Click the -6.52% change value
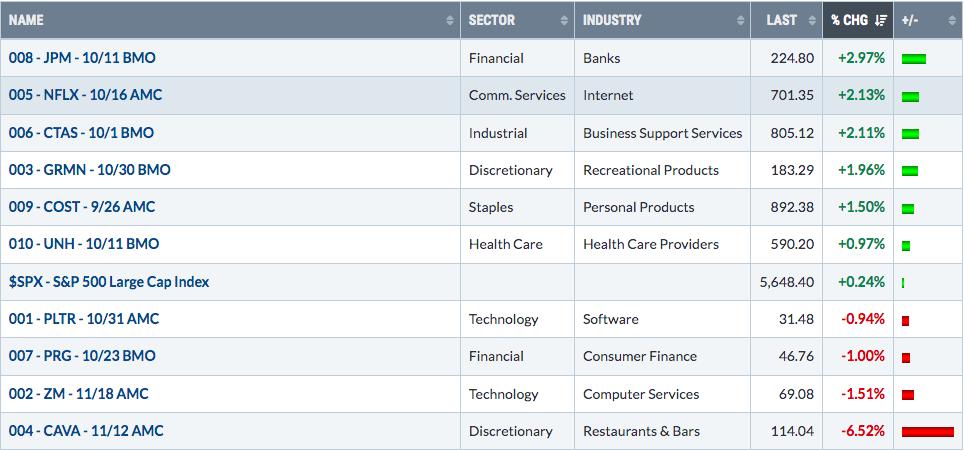This screenshot has width=964, height=451. point(861,431)
